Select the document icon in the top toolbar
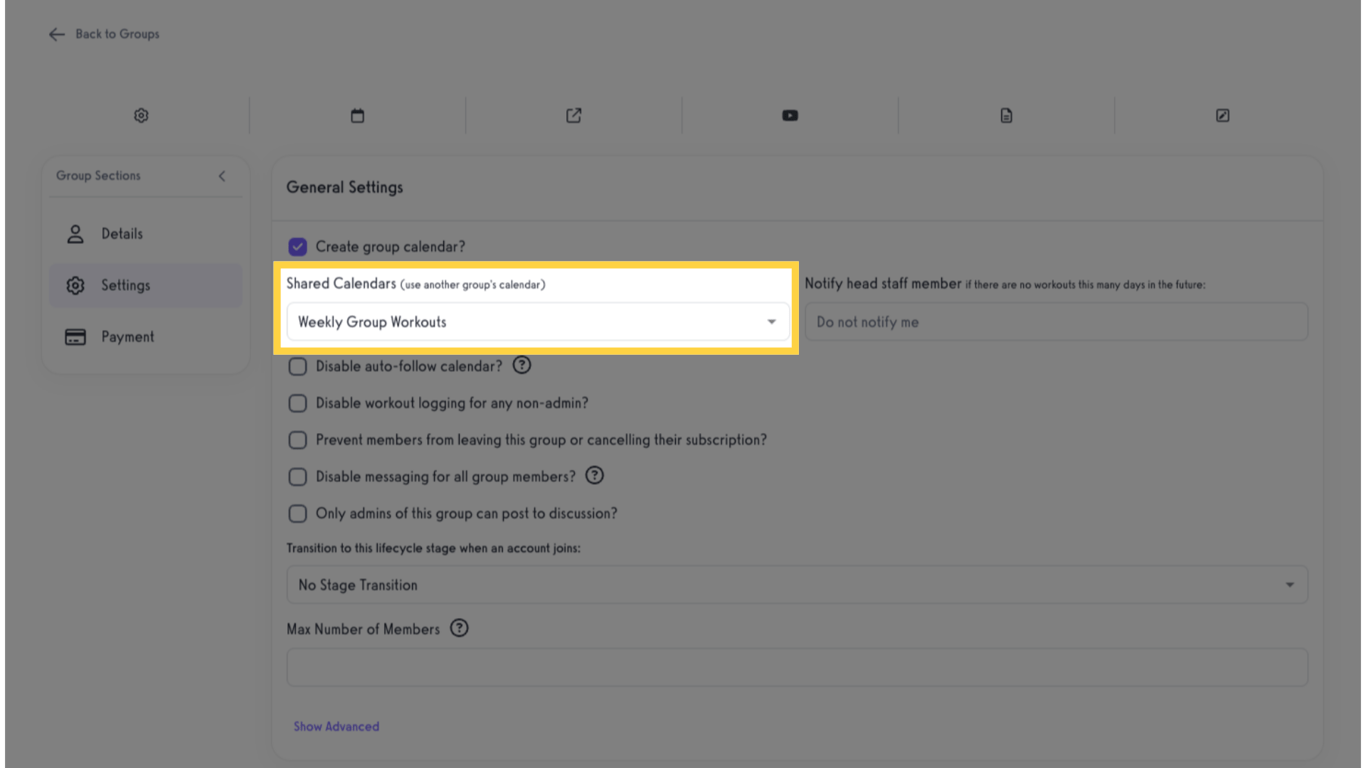 1006,115
